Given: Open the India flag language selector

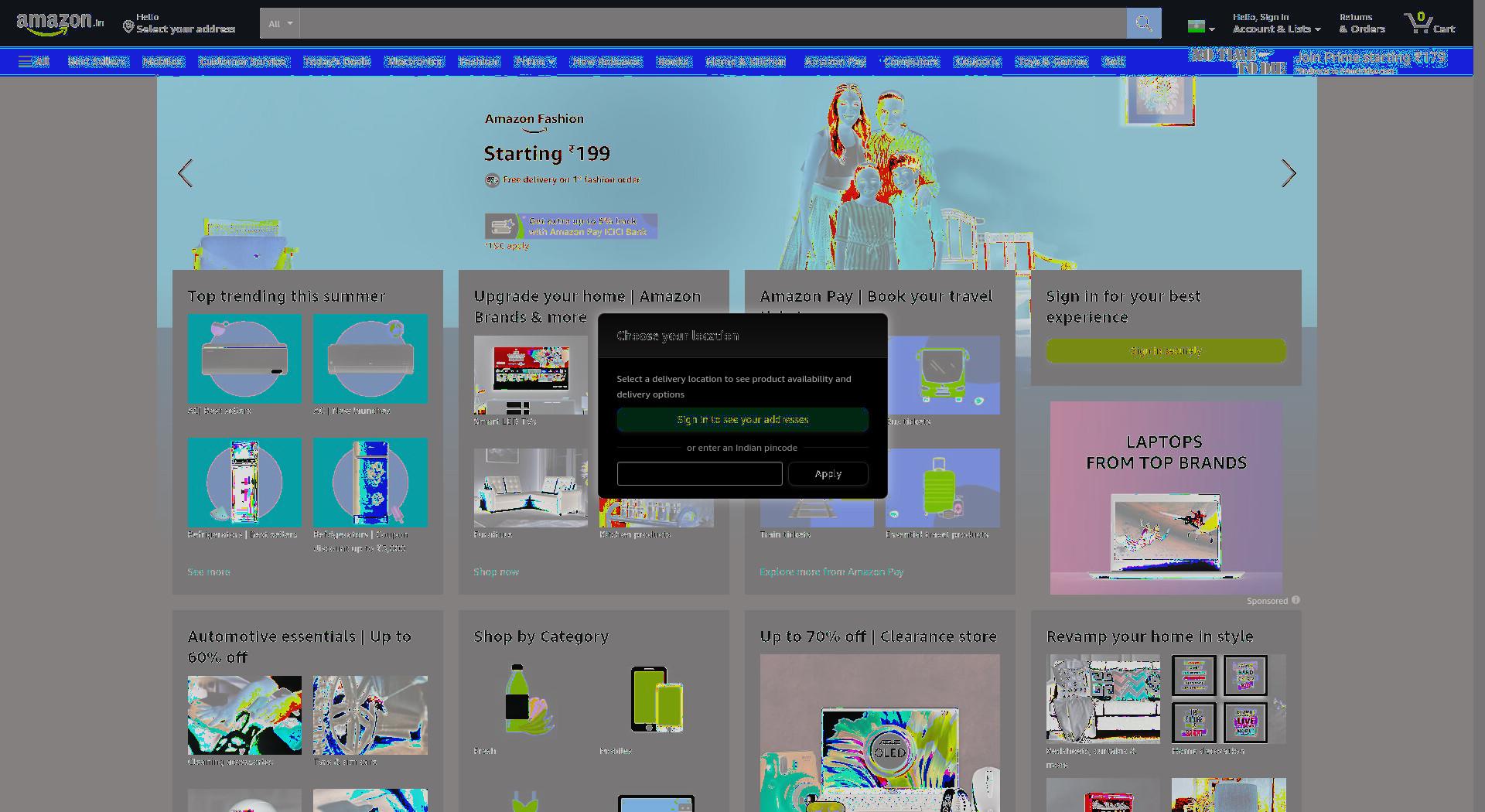Looking at the screenshot, I should pos(1201,27).
